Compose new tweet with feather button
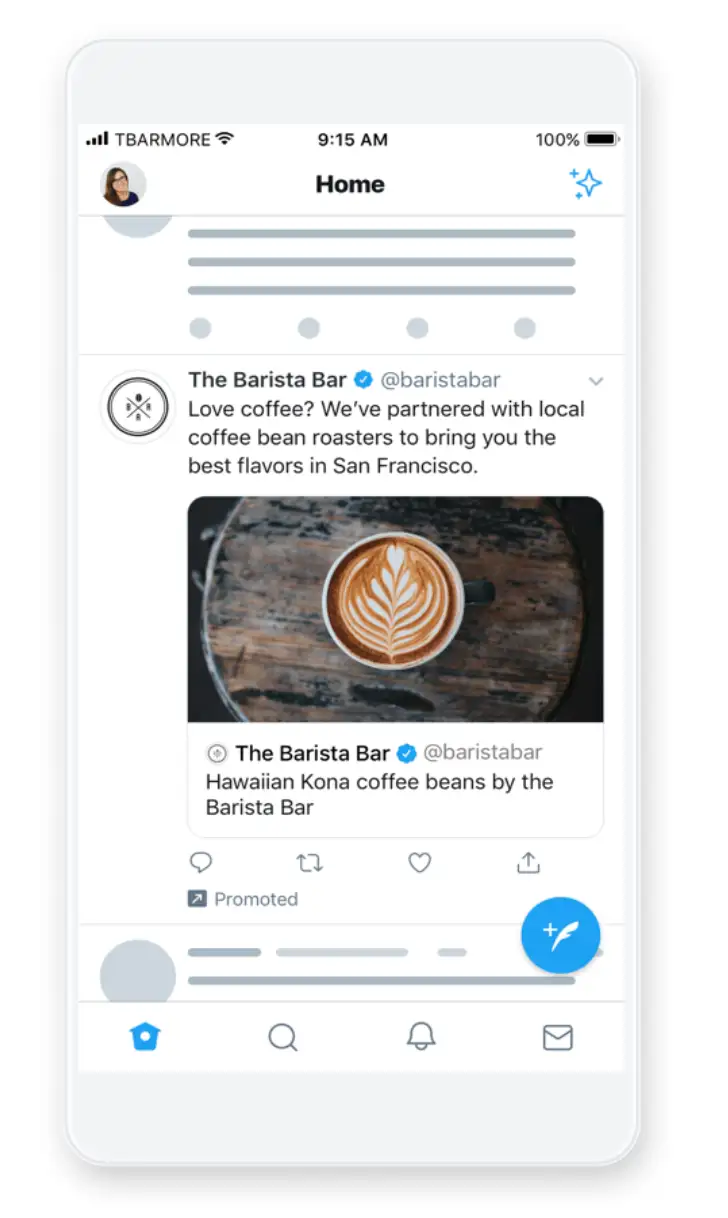Screen dimensions: 728x1218 (561, 935)
